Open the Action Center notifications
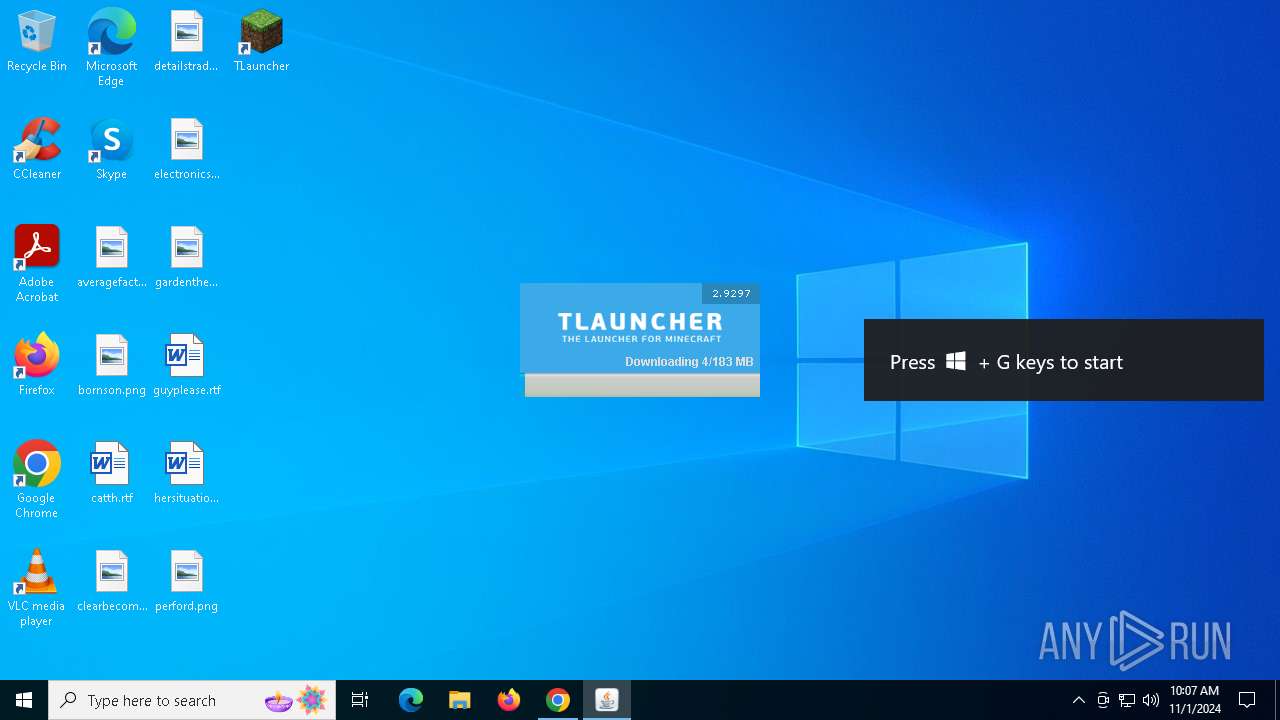Image resolution: width=1280 pixels, height=720 pixels. 1247,700
